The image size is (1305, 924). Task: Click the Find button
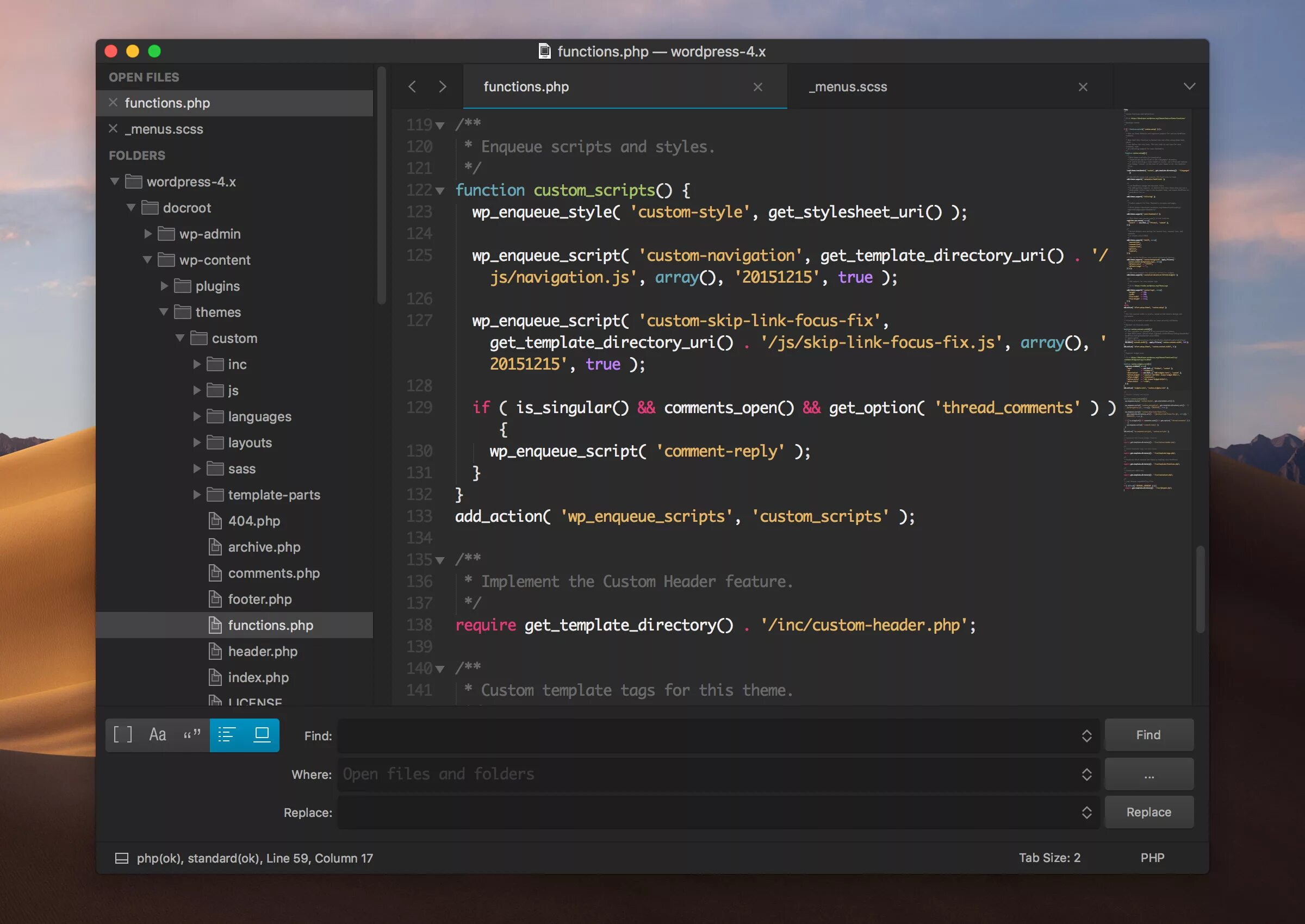click(x=1148, y=734)
